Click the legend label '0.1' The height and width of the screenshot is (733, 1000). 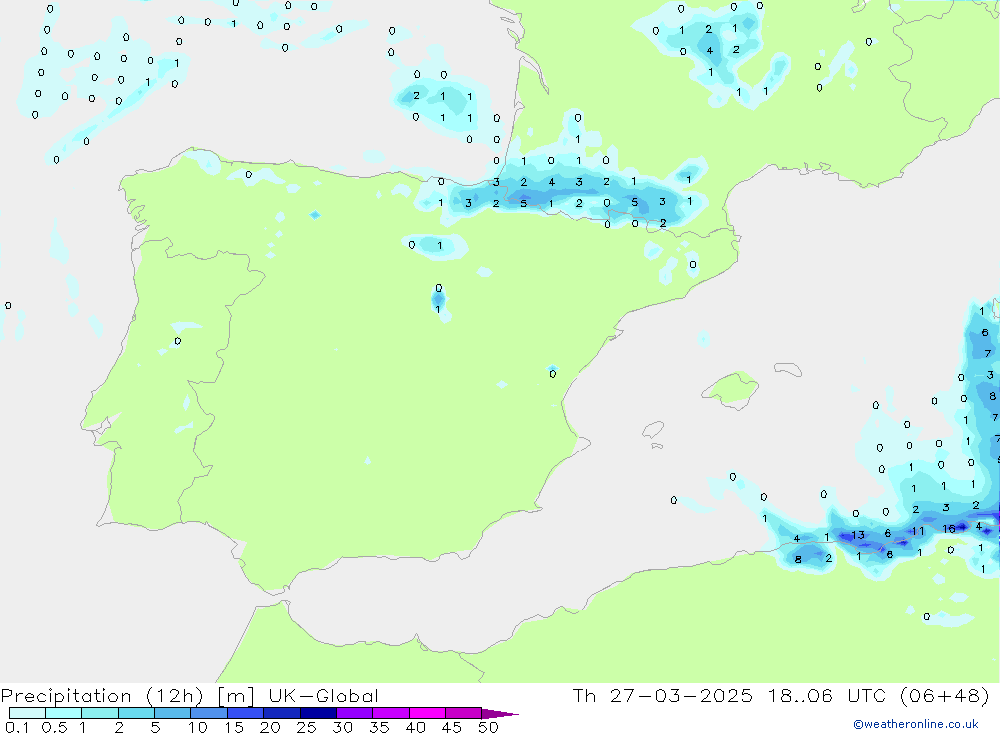[17, 727]
